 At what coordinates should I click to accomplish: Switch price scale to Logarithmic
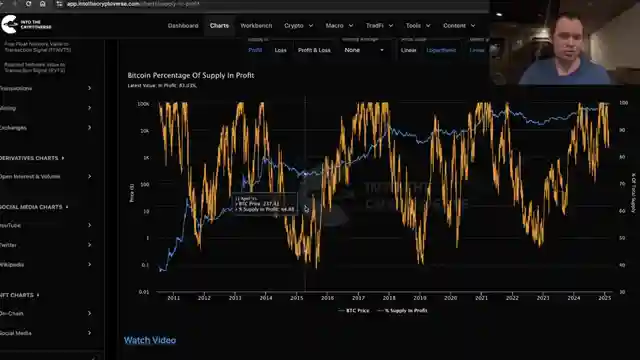pos(441,50)
